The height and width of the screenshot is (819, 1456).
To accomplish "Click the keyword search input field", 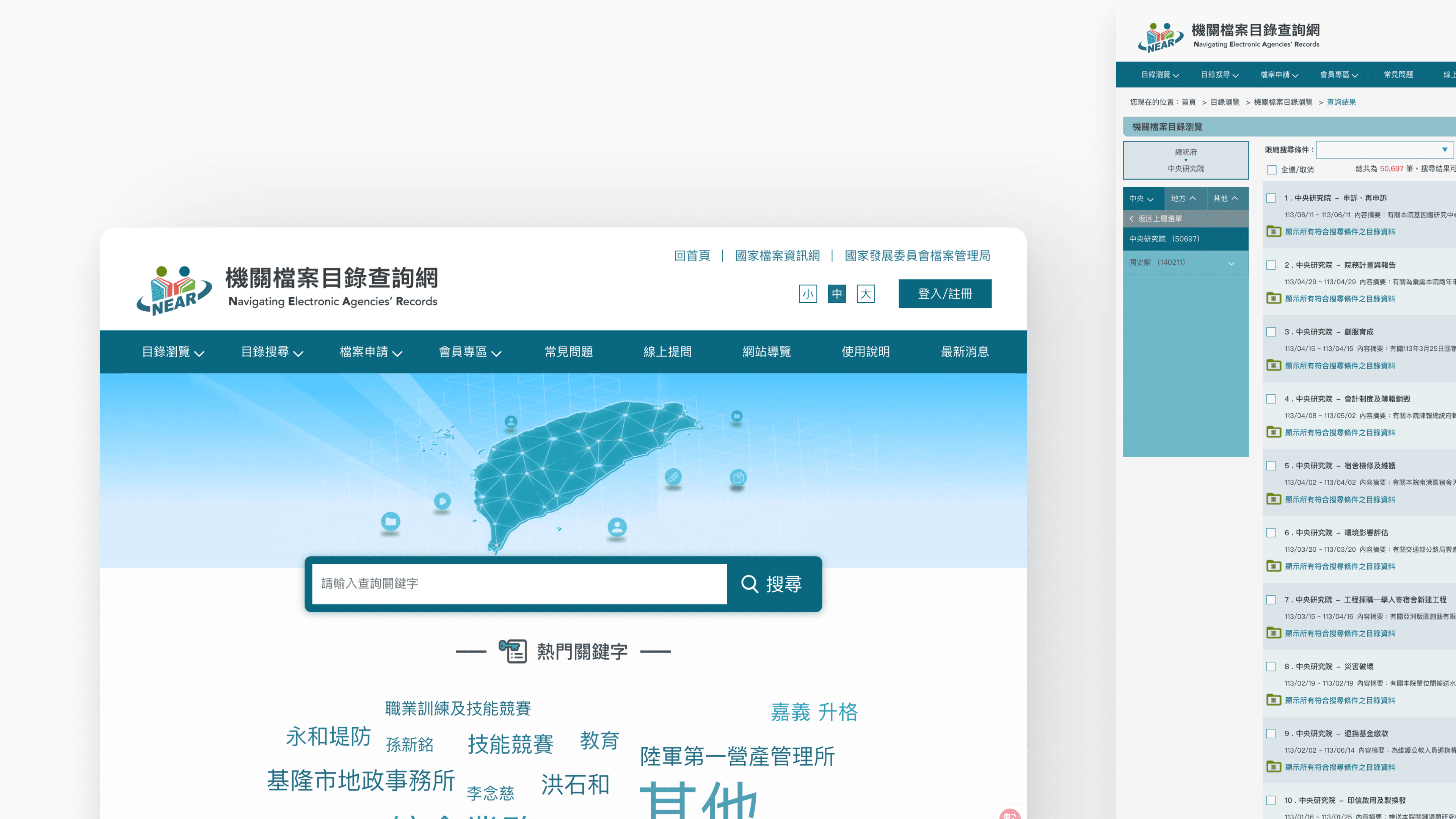I will tap(519, 584).
